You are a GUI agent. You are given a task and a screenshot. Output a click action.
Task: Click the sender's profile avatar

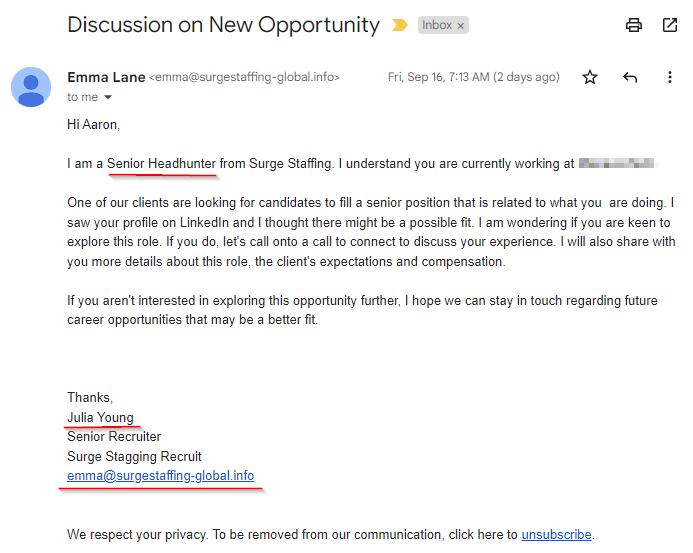(31, 86)
